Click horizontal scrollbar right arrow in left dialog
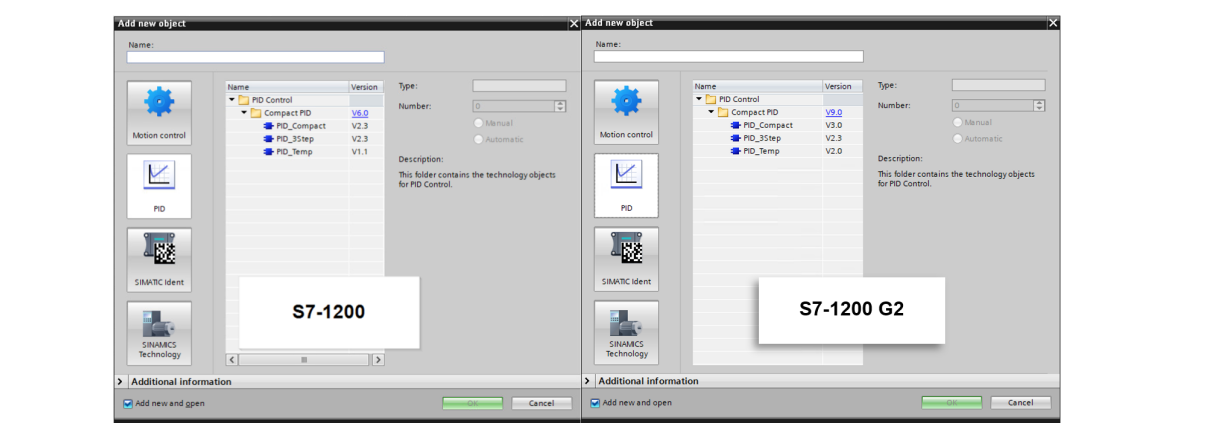The height and width of the screenshot is (438, 1224). tap(377, 359)
